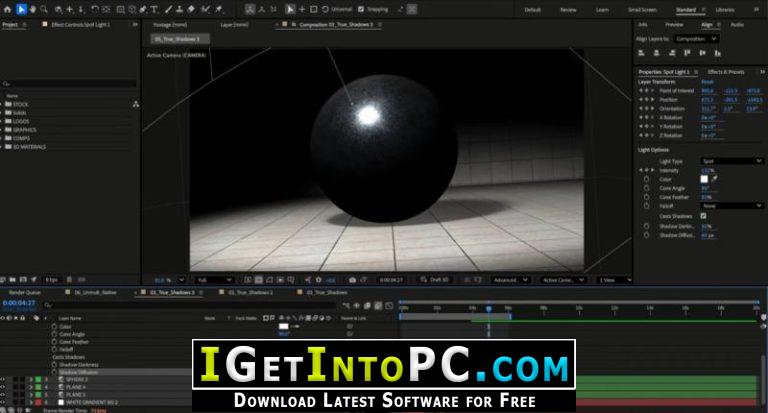
Task: Click the timeline timecode 0:00:04:27
Action: click(x=19, y=303)
